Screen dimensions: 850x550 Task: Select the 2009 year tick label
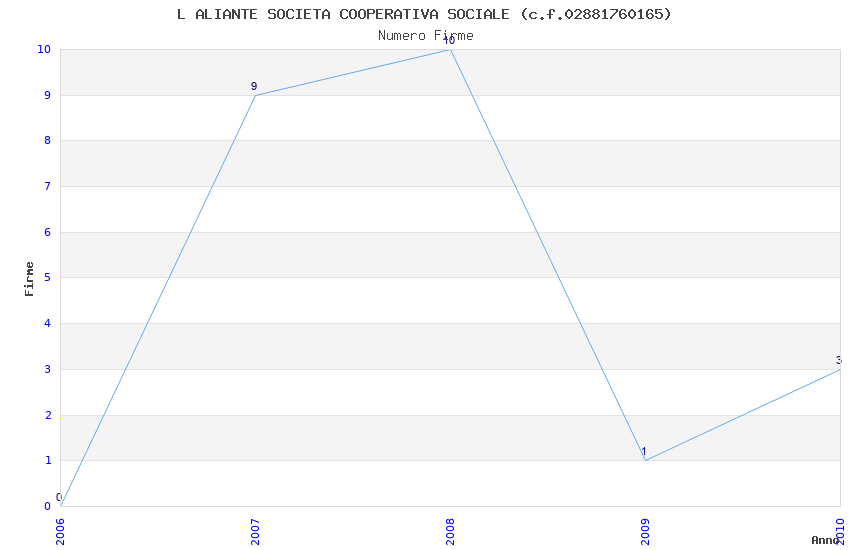click(645, 532)
